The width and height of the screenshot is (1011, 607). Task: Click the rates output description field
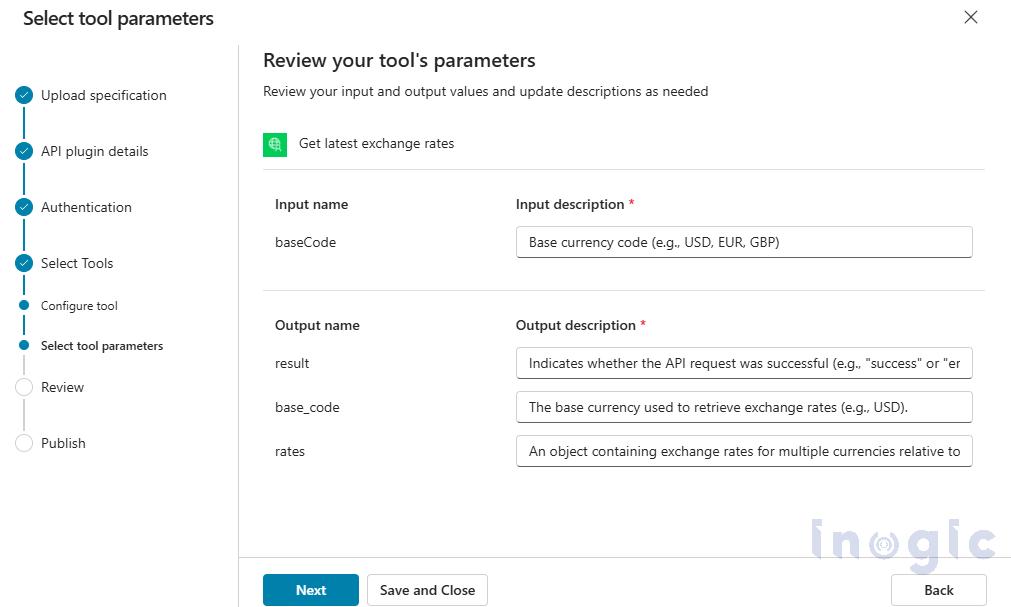pos(743,451)
